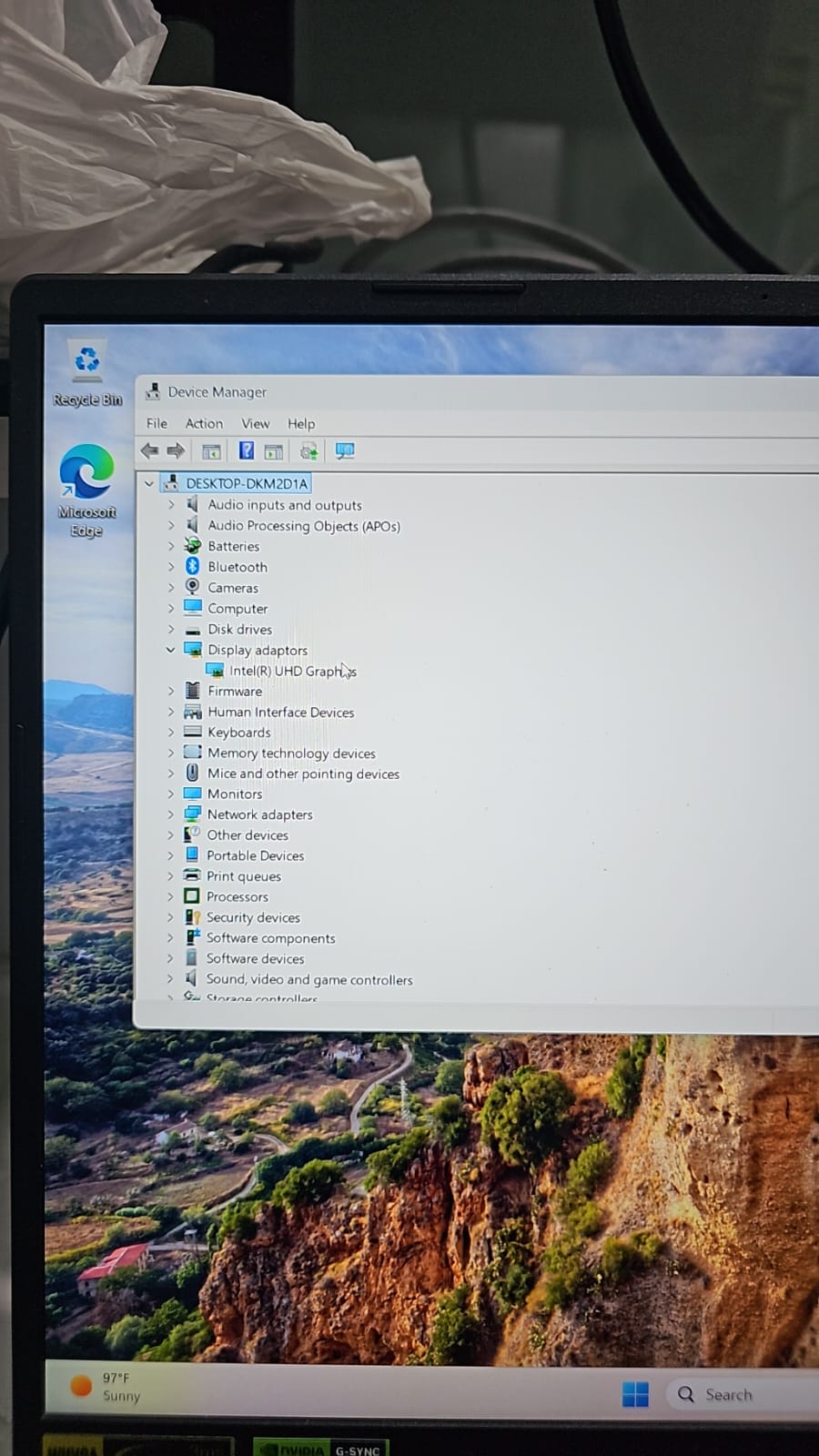The image size is (819, 1456).
Task: Select the Processors category icon
Action: (191, 896)
